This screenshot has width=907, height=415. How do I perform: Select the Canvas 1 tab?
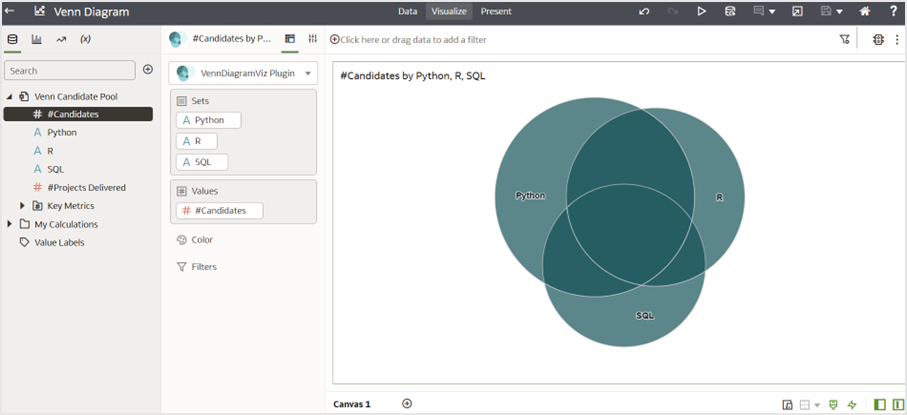352,404
